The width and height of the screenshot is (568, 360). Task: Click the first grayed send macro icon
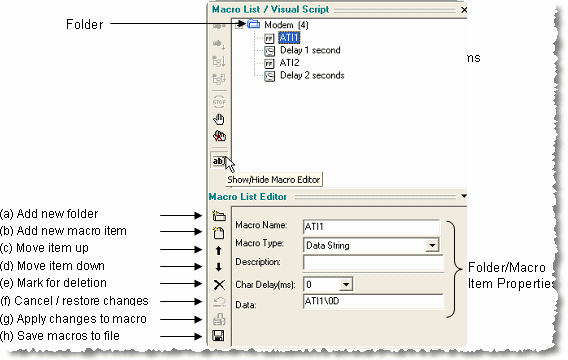tap(219, 26)
